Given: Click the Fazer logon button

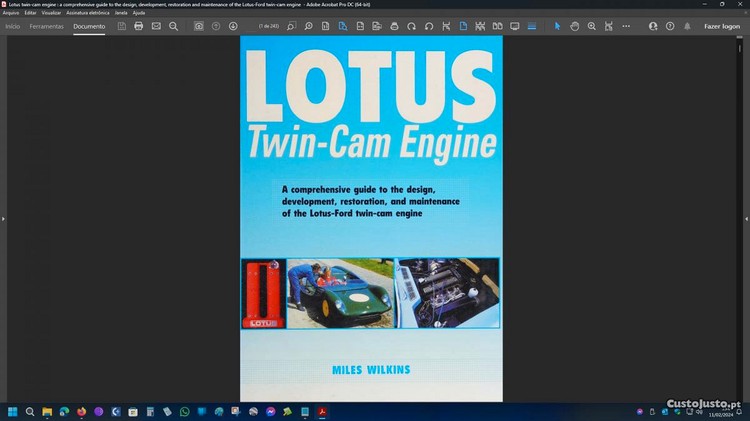Looking at the screenshot, I should [722, 26].
